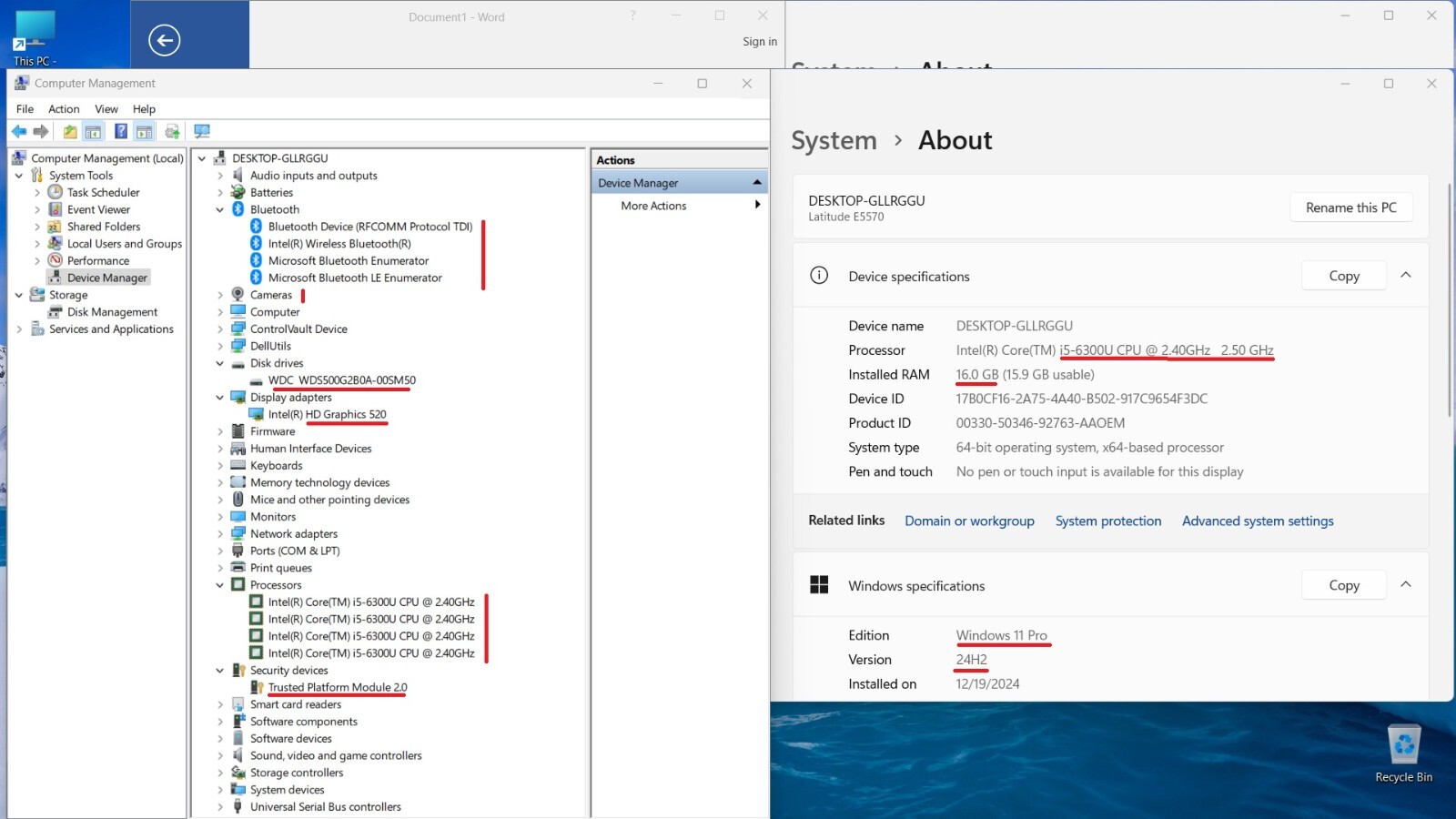Click the Settings About page vertical scrollbar

[1449, 300]
